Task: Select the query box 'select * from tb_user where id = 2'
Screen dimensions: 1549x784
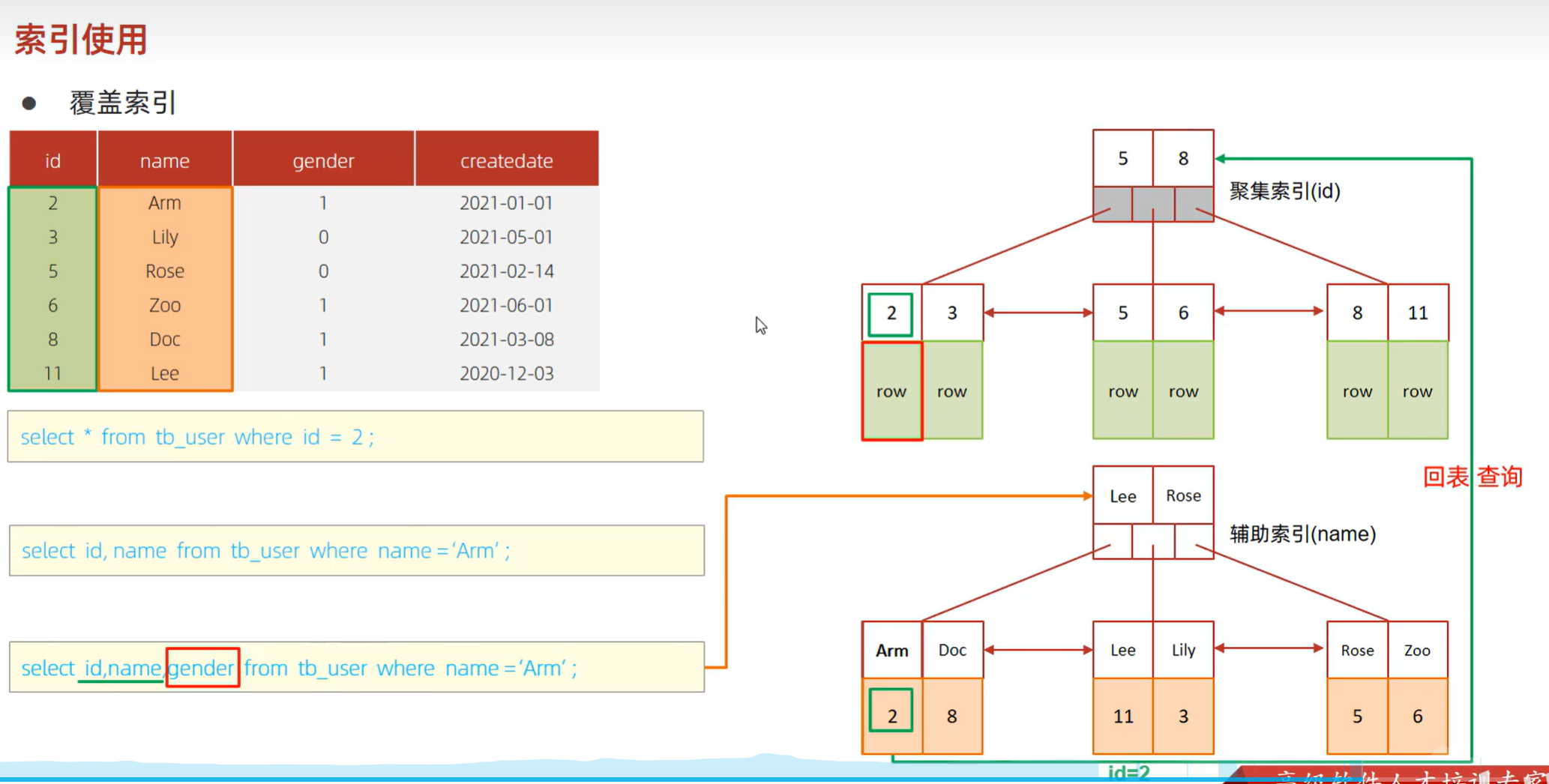Action: point(355,436)
